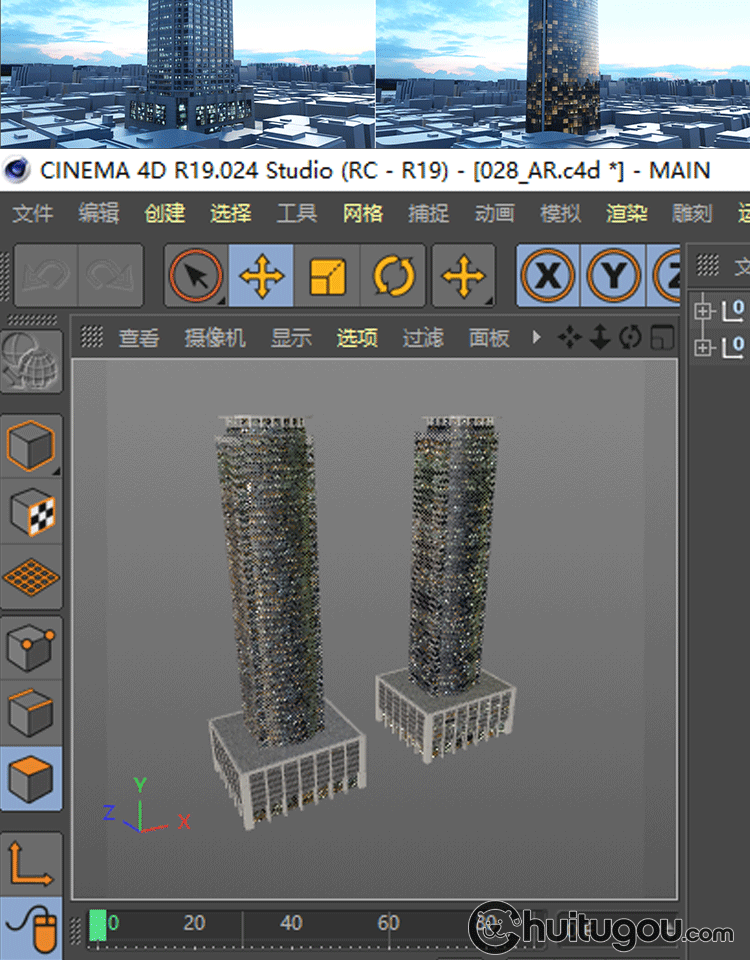The width and height of the screenshot is (750, 960).
Task: Select the Live Selection arrow tool
Action: 196,276
